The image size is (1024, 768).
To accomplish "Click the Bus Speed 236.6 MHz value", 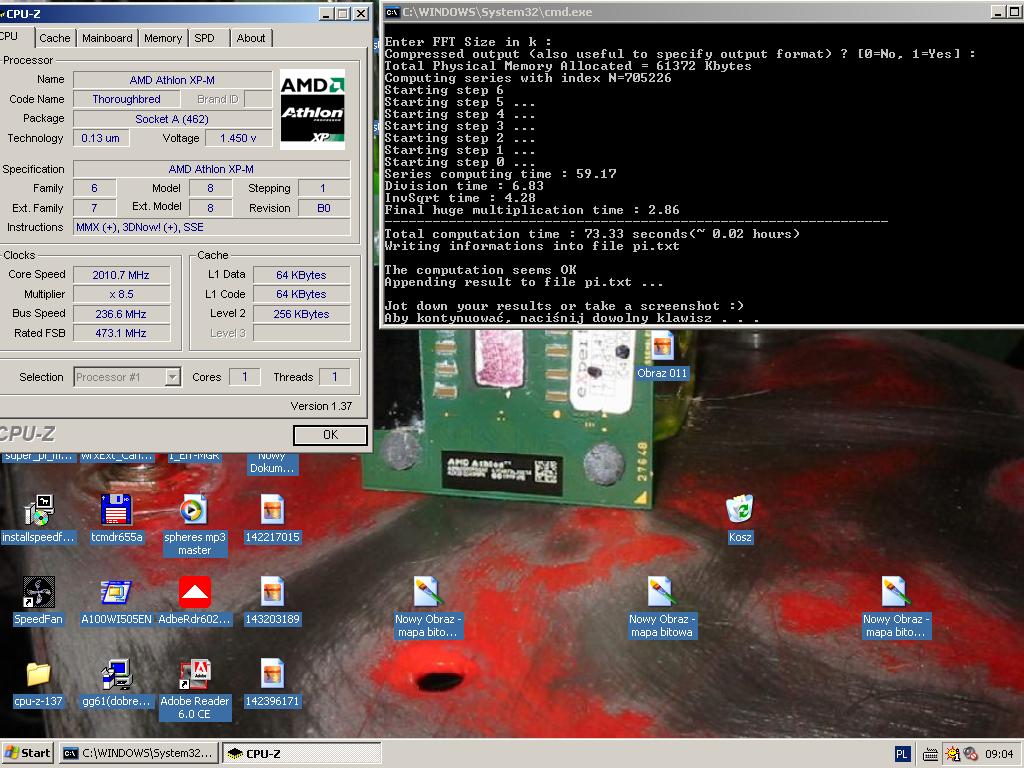I will click(121, 314).
